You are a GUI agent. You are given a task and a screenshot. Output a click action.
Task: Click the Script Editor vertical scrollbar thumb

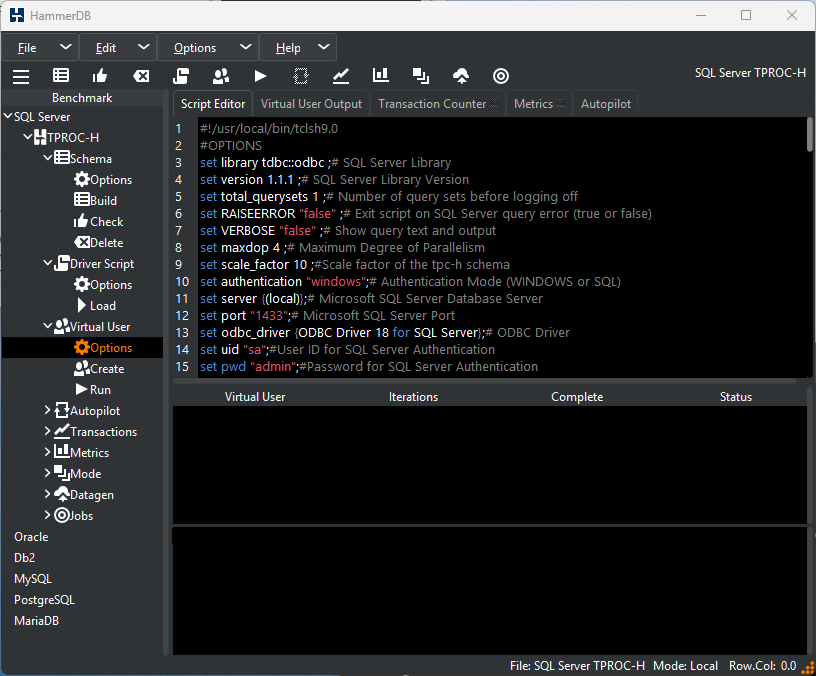pyautogui.click(x=809, y=134)
